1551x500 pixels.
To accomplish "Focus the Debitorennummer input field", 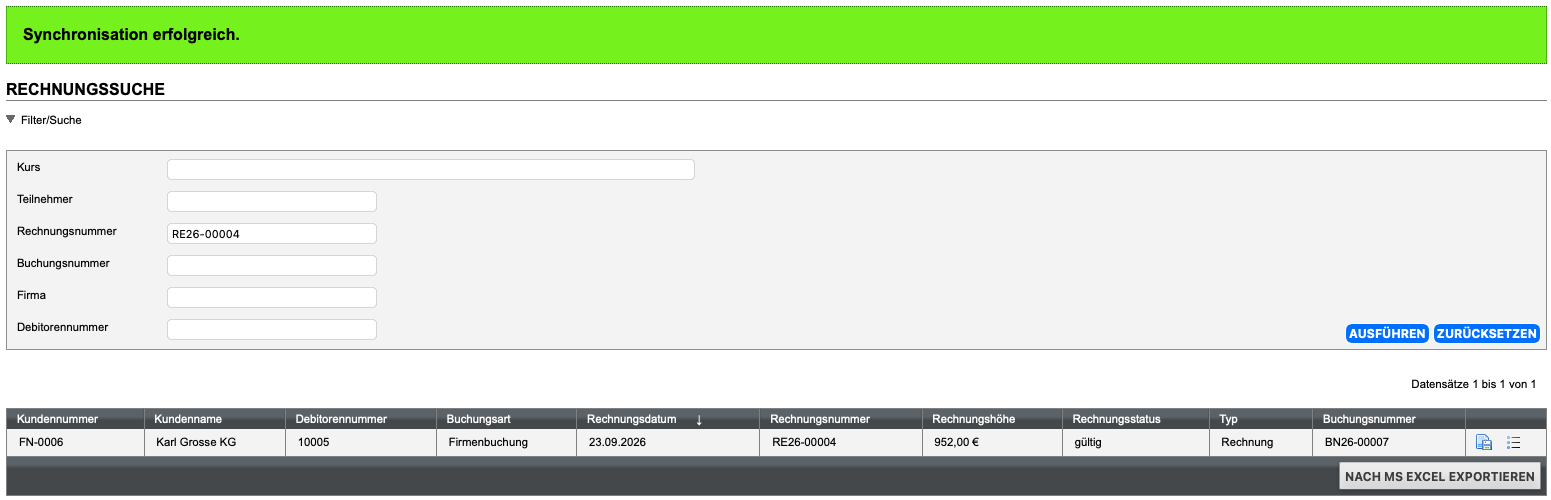I will (272, 329).
